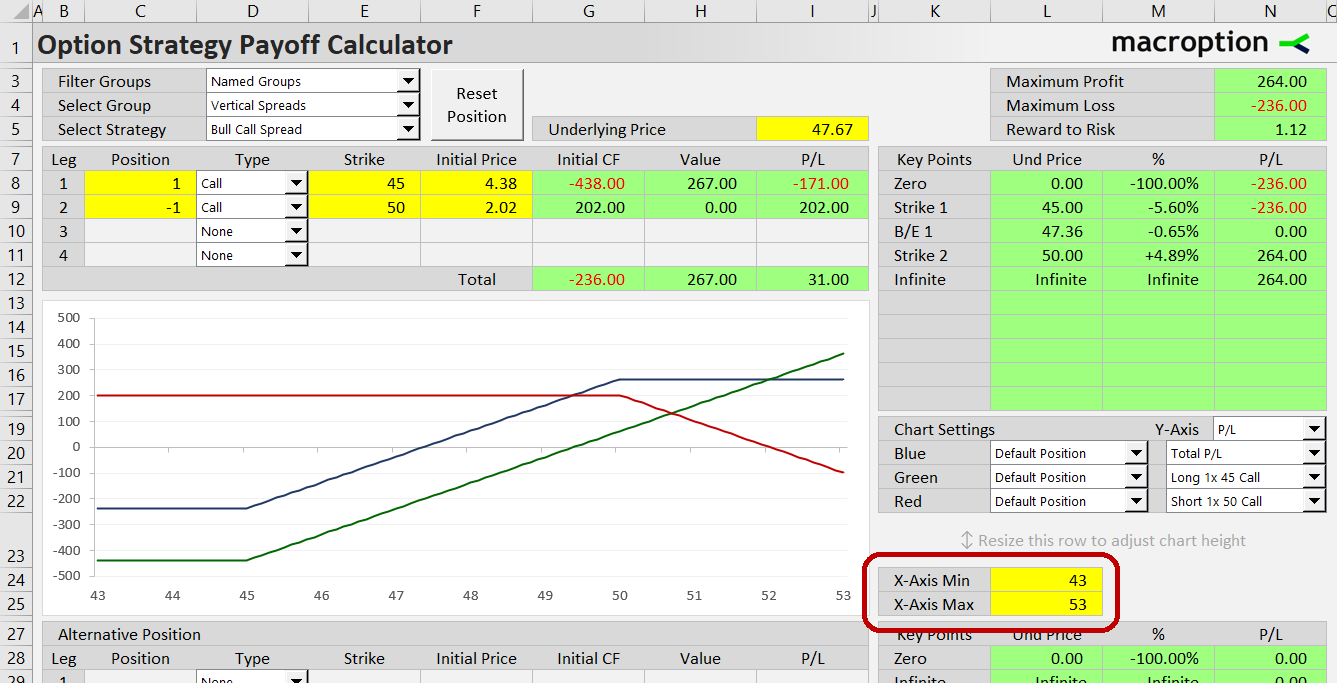Click Strike 2 percentage +4.89%
Viewport: 1337px width, 683px height.
pos(1158,255)
